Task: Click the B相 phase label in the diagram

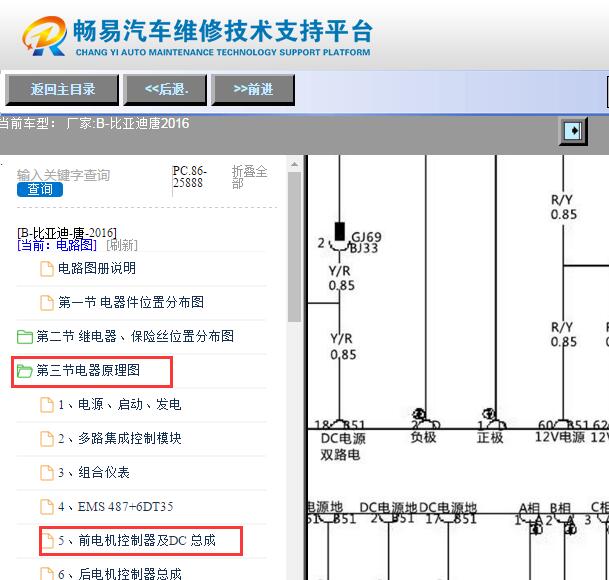Action: coord(560,508)
